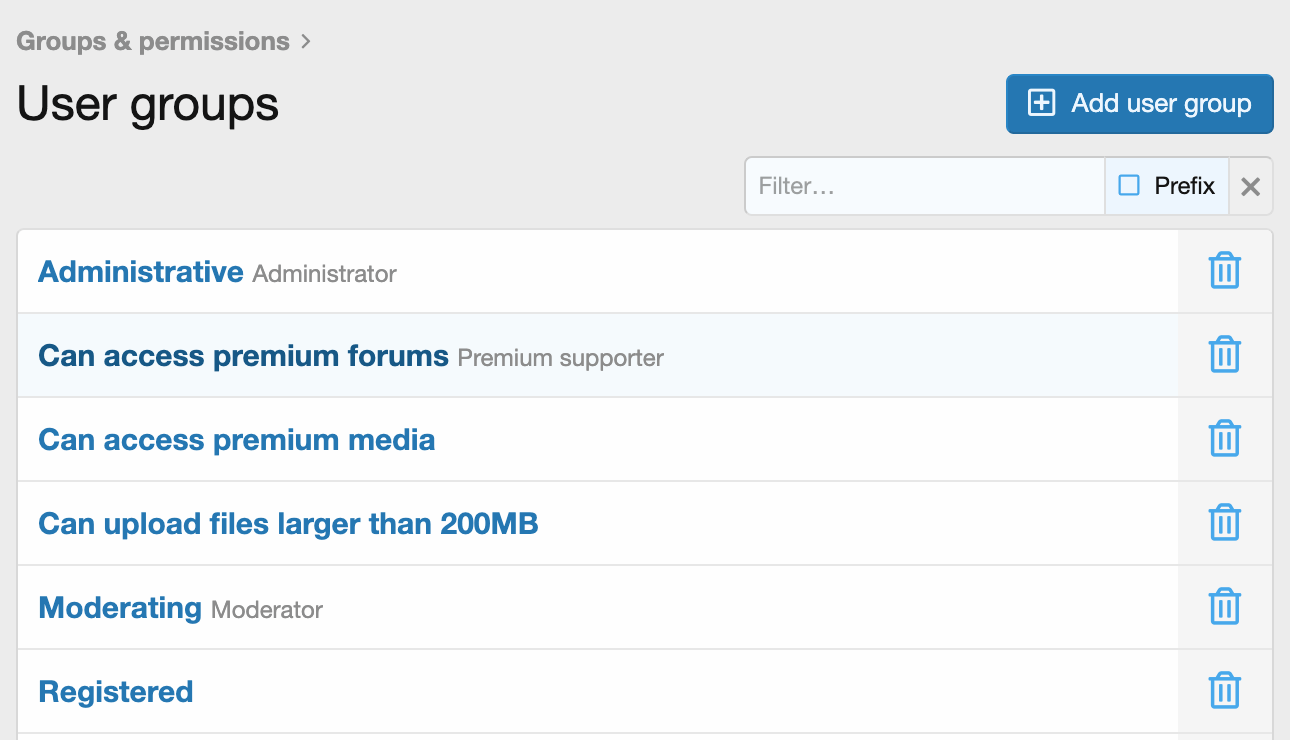
Task: Clear the filter with the X icon
Action: [1250, 186]
